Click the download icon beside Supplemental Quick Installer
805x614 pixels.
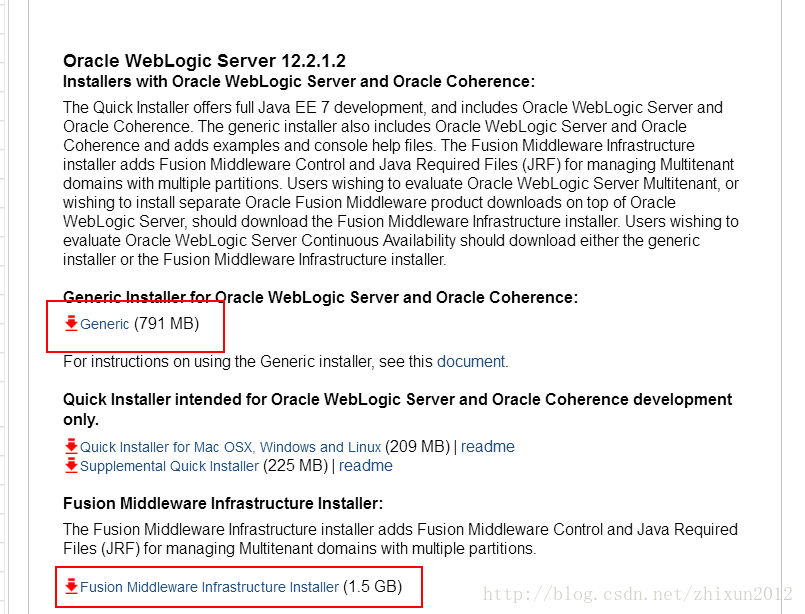click(x=71, y=465)
